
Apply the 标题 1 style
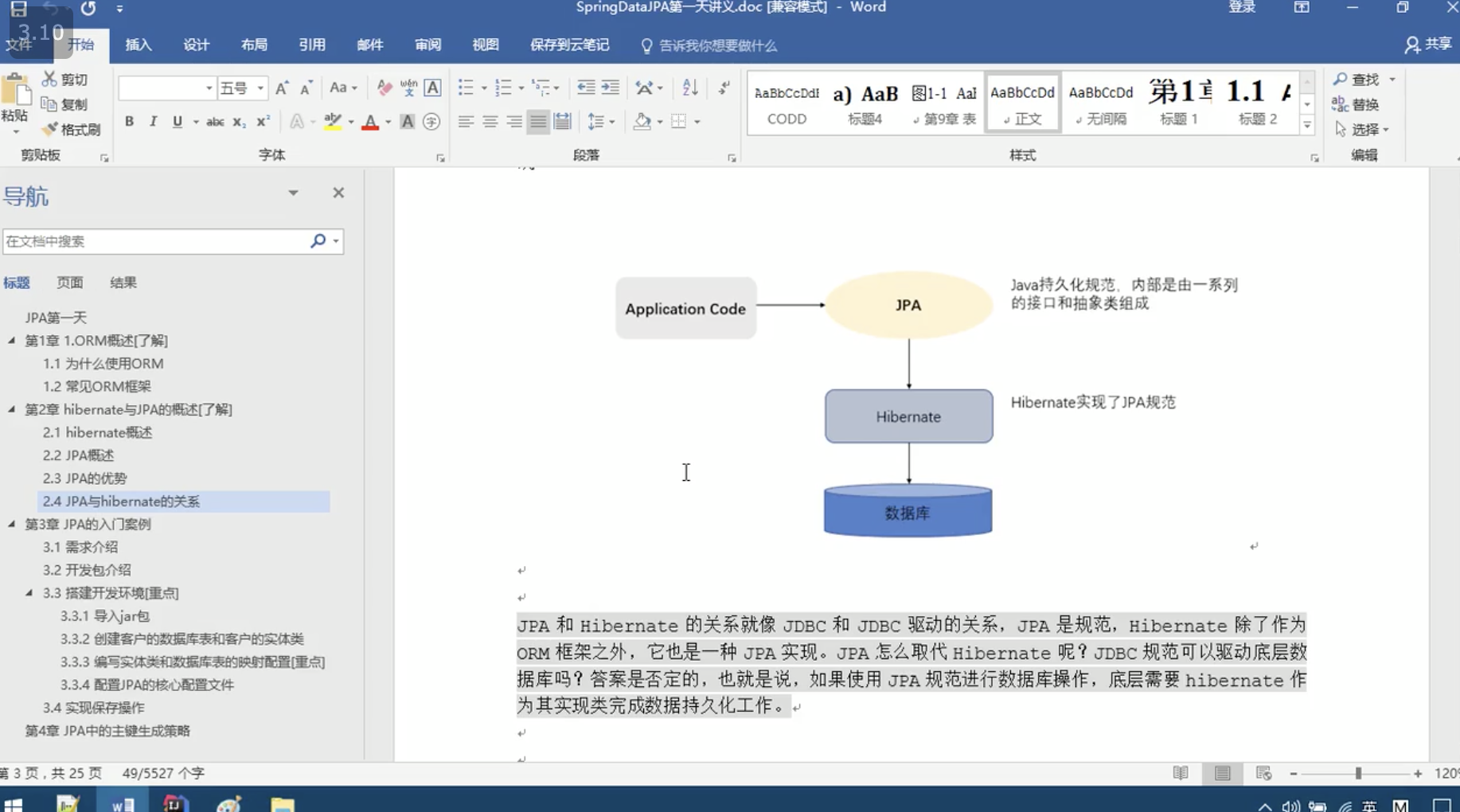click(x=1179, y=103)
